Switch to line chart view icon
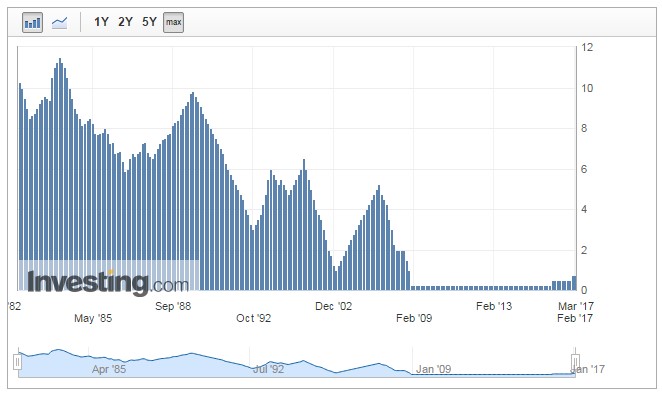Viewport: 662px width, 395px height. [x=60, y=22]
